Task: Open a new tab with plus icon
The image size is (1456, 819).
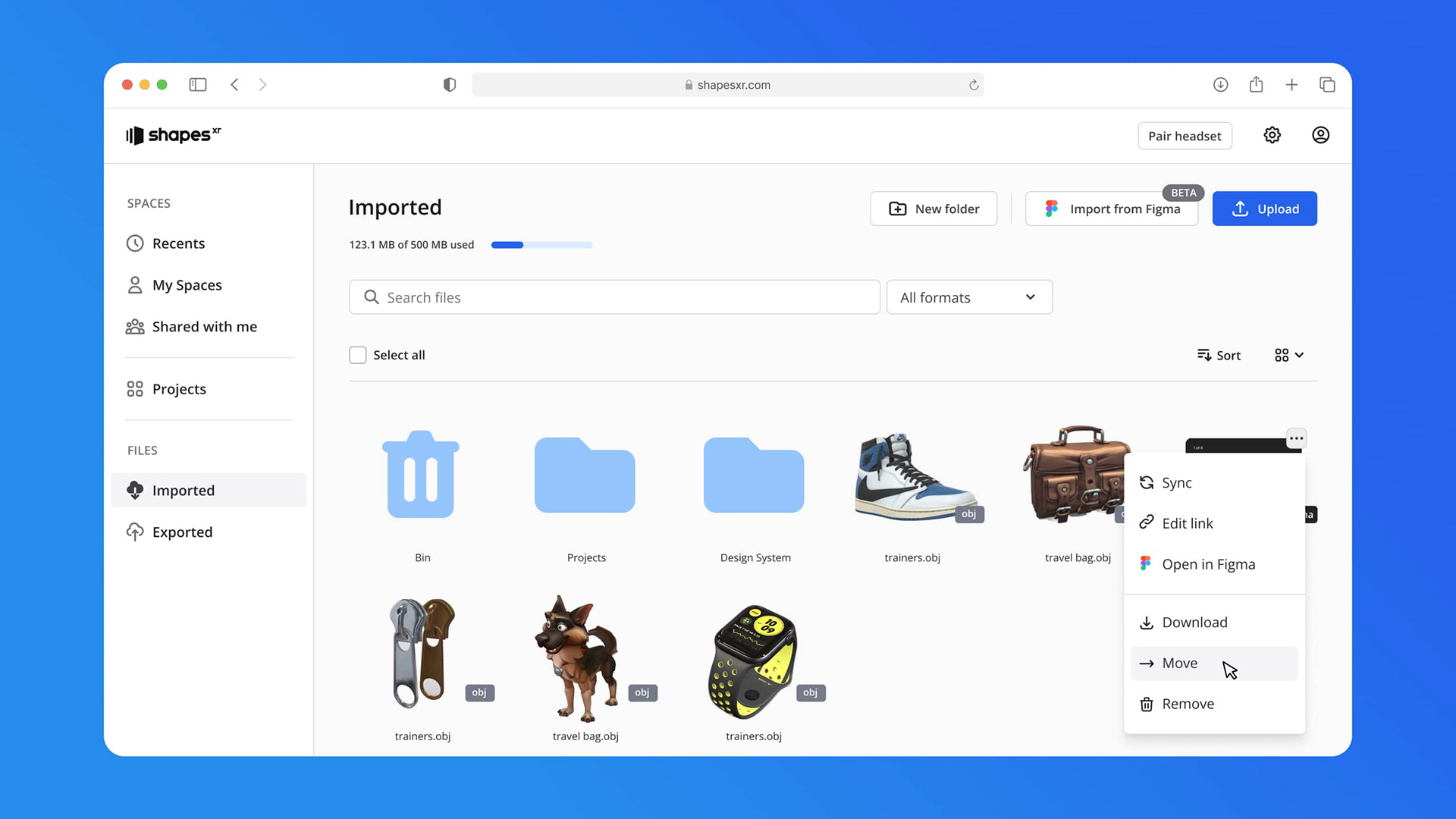Action: [x=1291, y=85]
